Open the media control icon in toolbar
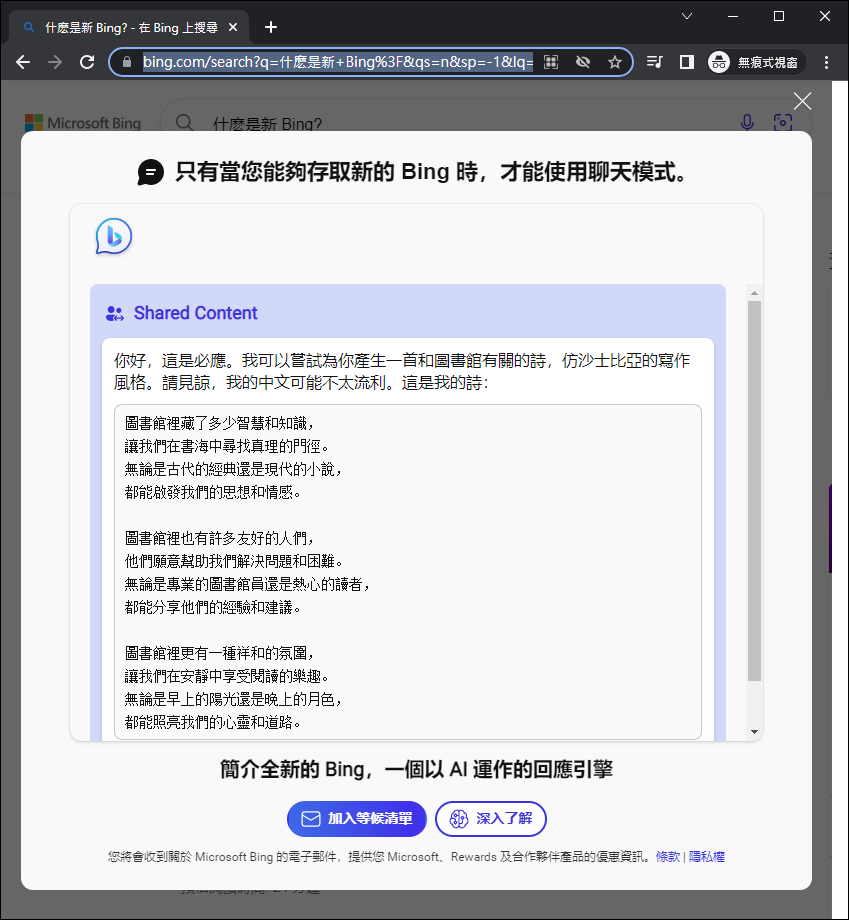 coord(654,62)
